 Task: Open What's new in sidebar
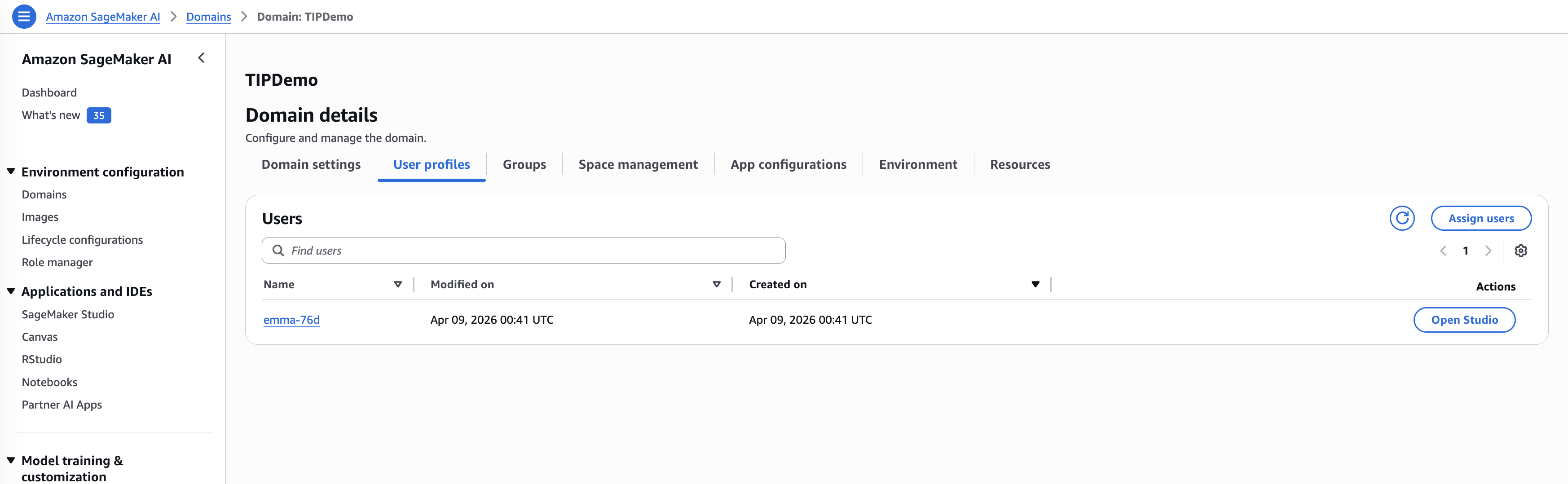click(x=51, y=115)
